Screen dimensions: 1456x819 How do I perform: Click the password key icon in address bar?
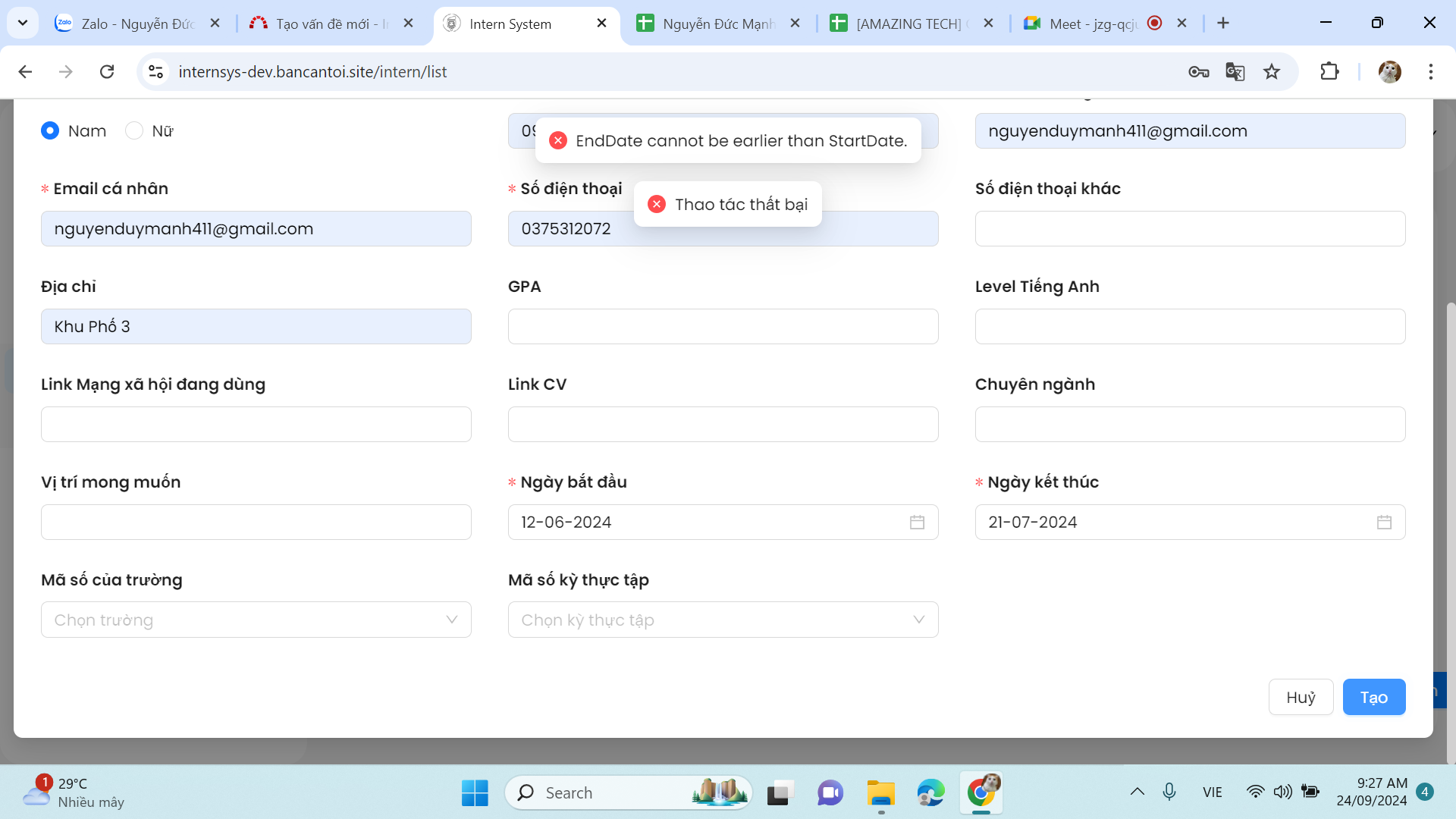coord(1198,72)
